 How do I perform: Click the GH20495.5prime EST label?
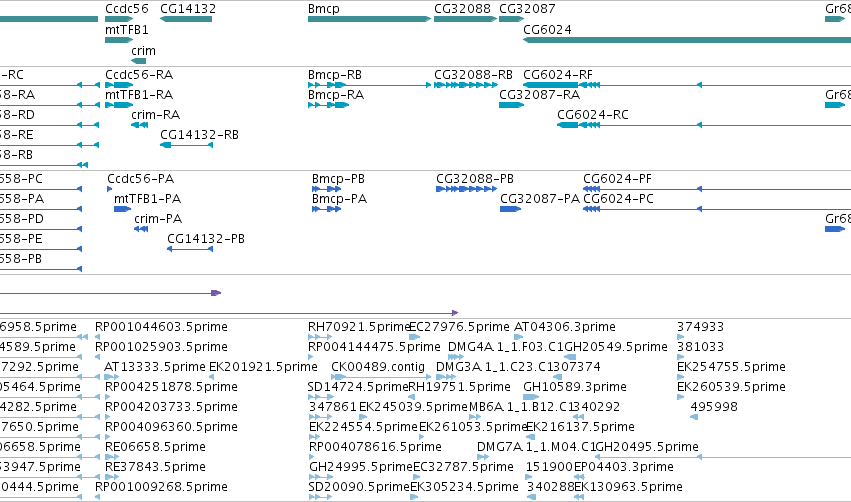pyautogui.click(x=646, y=448)
